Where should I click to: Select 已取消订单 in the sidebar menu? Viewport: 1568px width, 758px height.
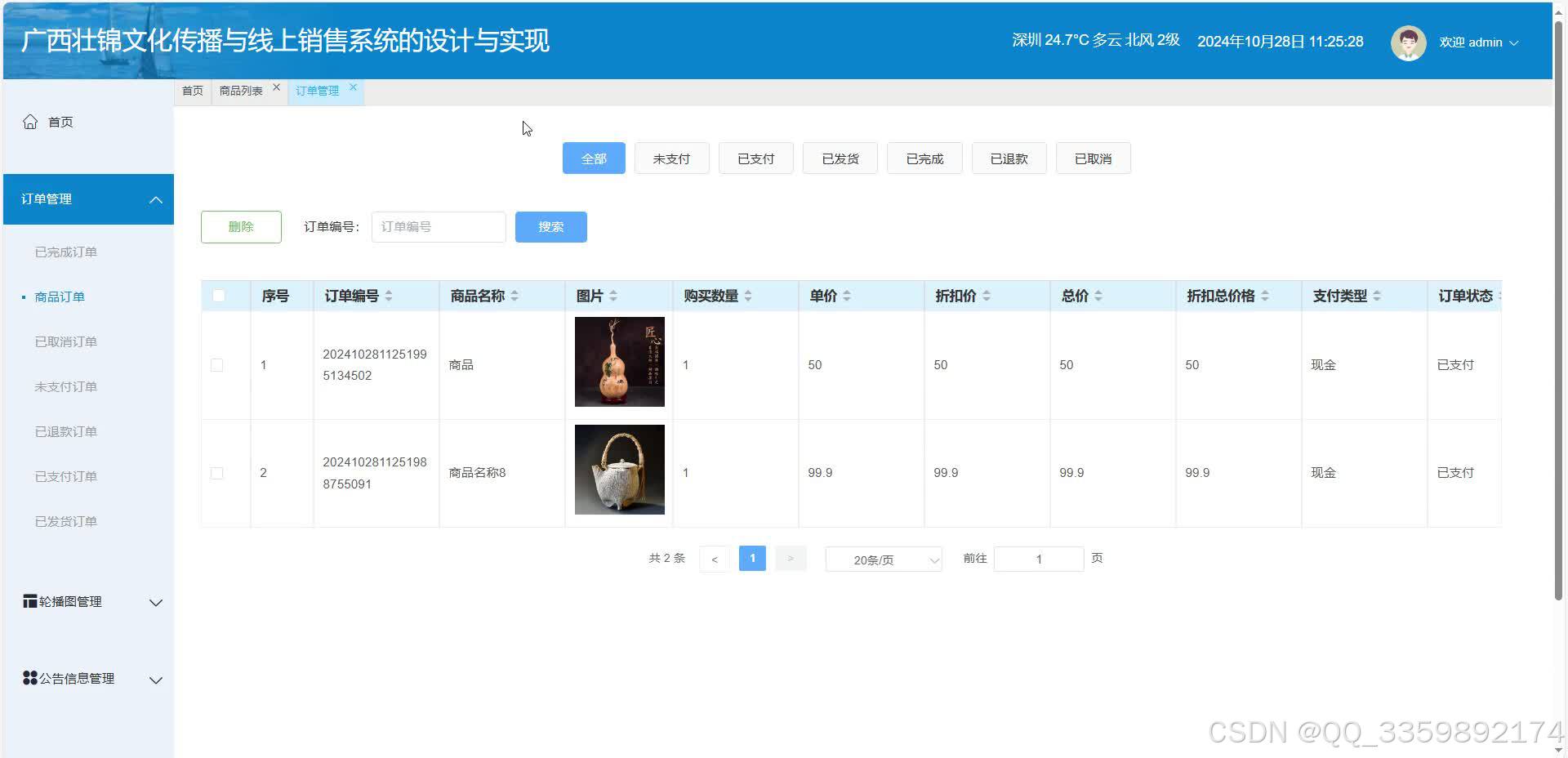pyautogui.click(x=65, y=341)
